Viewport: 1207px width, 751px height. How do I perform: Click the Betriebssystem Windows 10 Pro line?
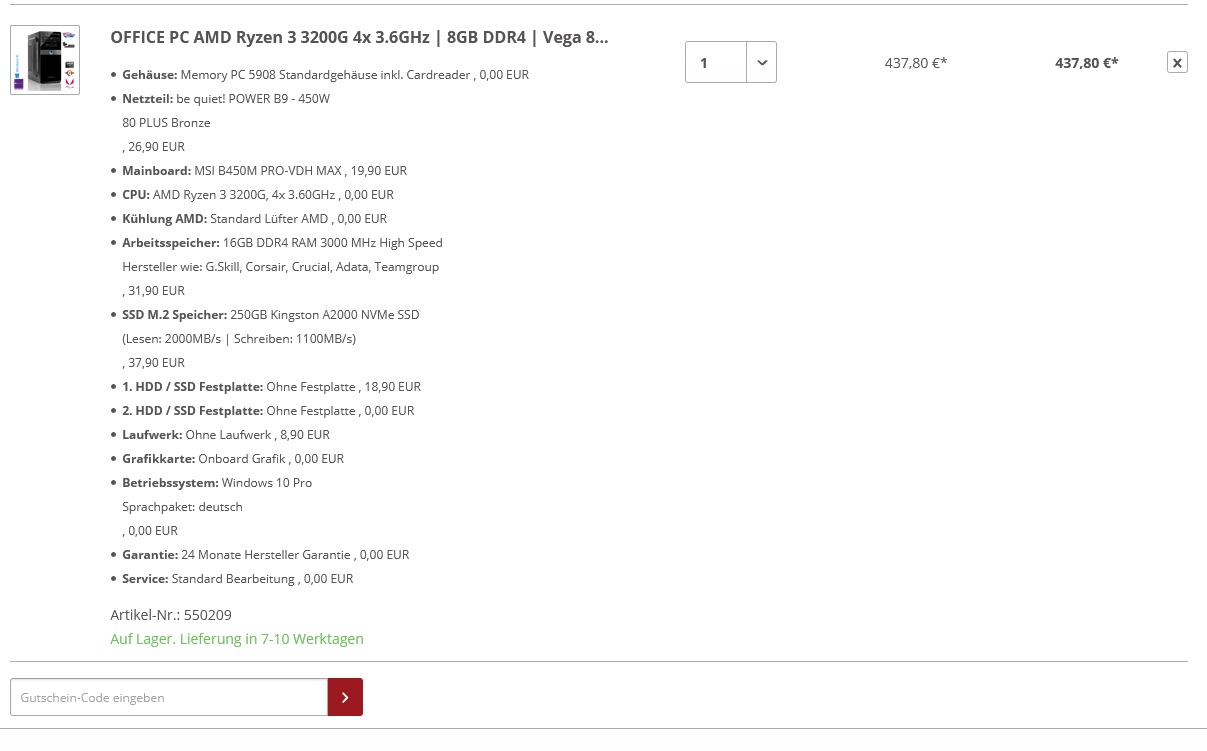click(217, 483)
